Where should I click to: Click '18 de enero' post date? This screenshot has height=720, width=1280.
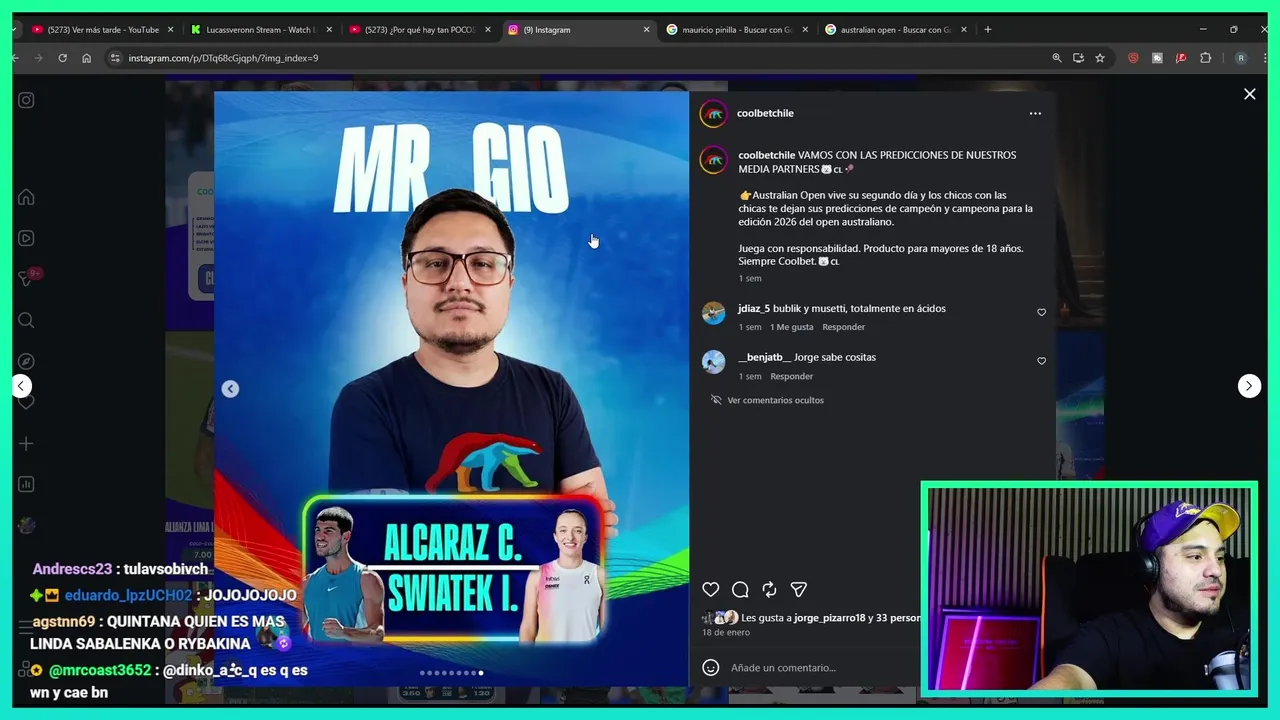tap(726, 633)
